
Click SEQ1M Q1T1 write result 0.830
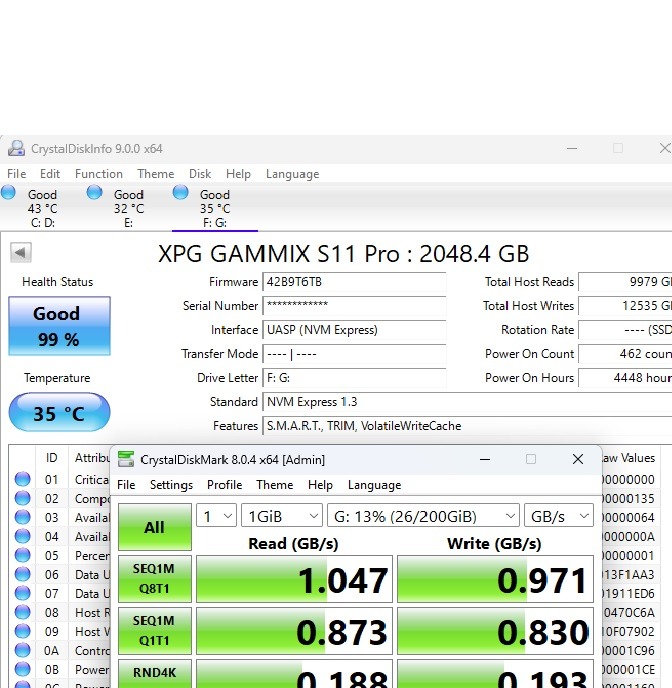click(x=496, y=631)
